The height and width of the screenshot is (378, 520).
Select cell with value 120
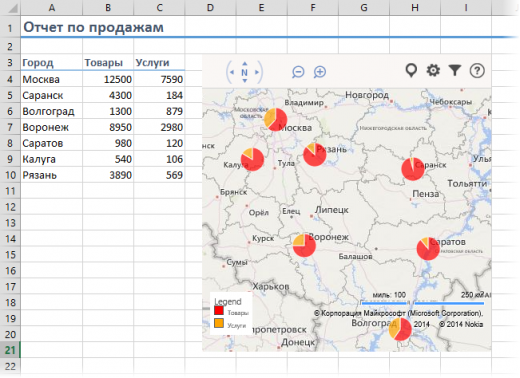pyautogui.click(x=159, y=143)
